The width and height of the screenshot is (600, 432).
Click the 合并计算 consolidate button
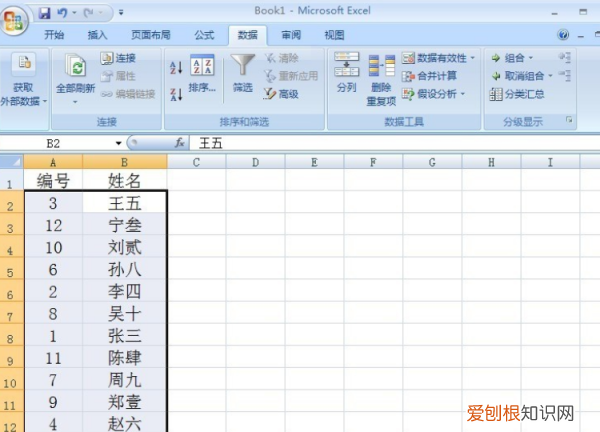click(429, 76)
